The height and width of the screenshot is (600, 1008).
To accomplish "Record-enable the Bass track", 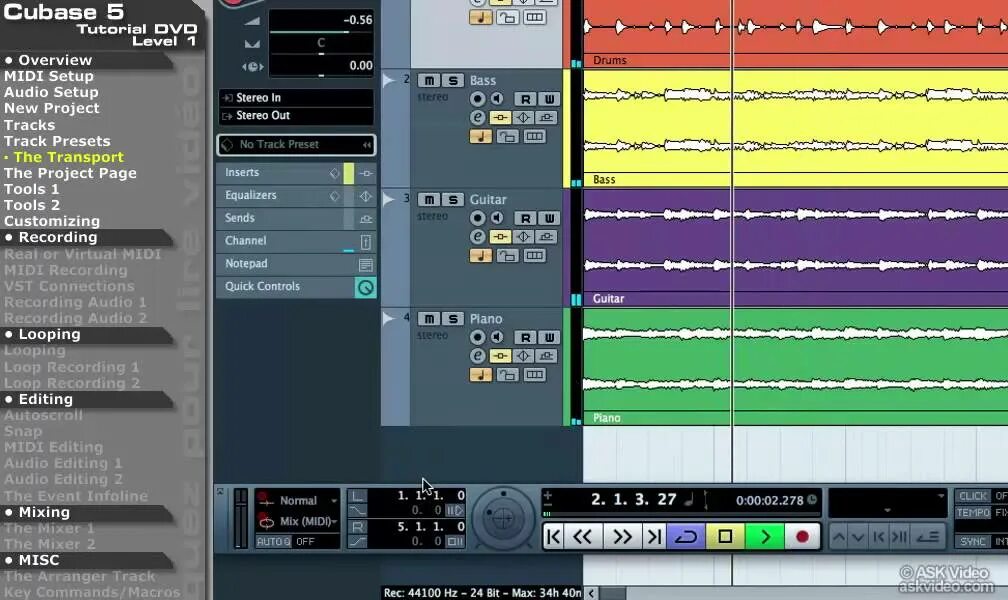I will point(477,99).
